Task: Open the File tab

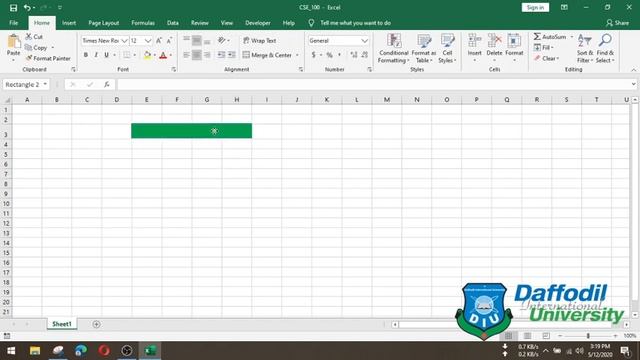Action: (13, 23)
